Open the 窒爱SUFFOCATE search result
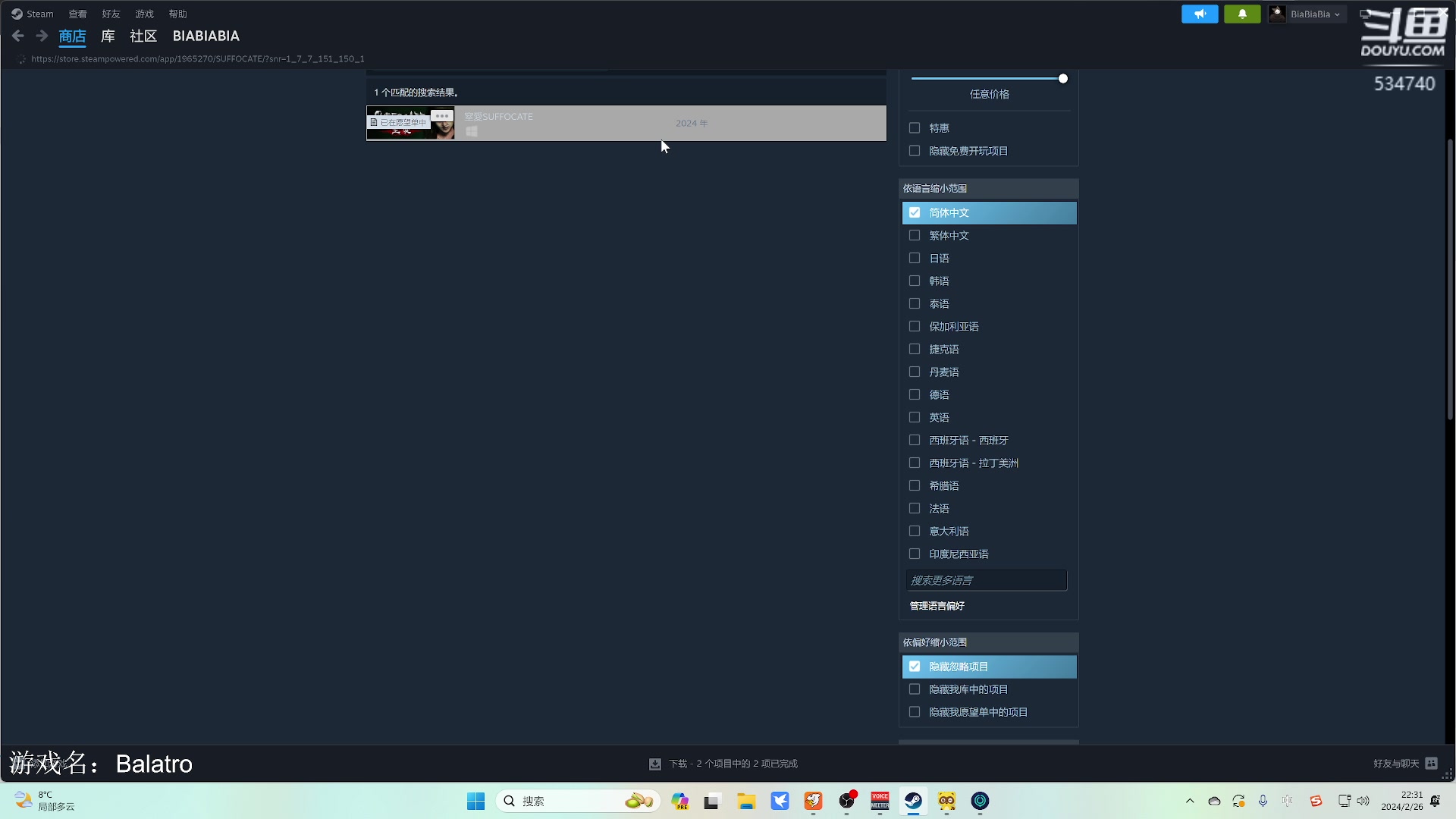The image size is (1456, 819). click(x=626, y=123)
